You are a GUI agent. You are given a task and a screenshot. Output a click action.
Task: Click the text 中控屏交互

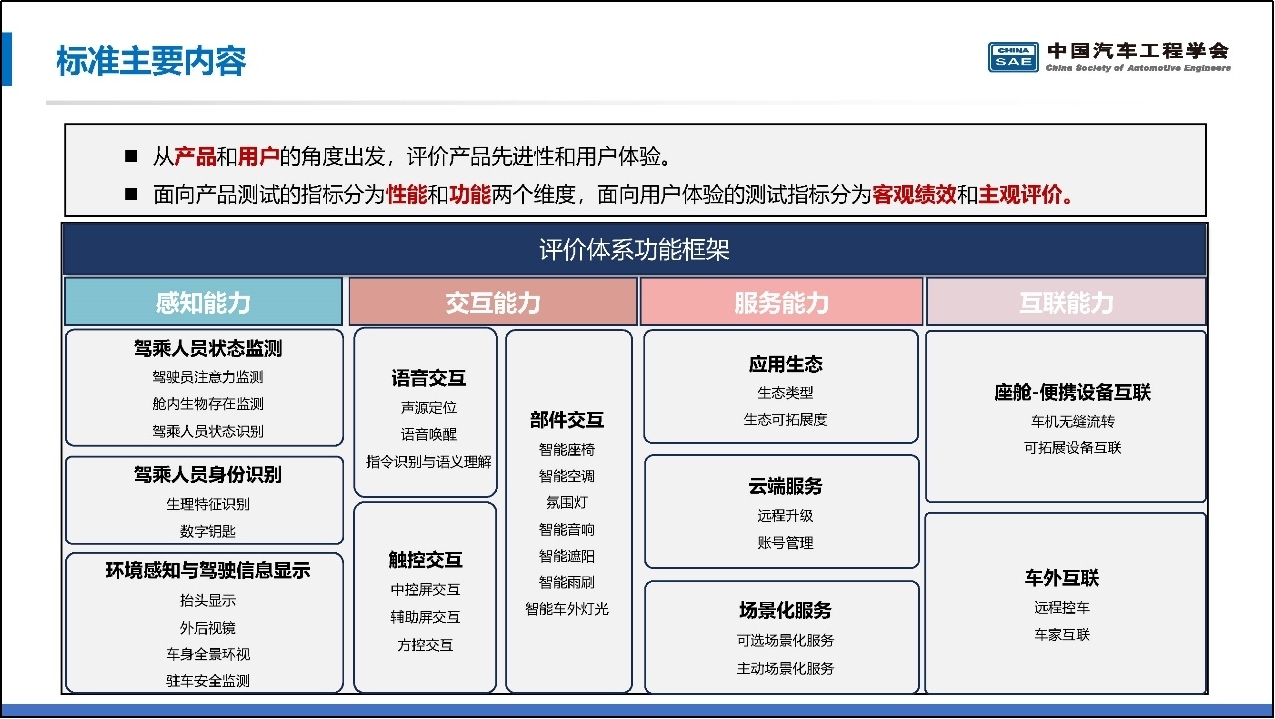[x=426, y=590]
